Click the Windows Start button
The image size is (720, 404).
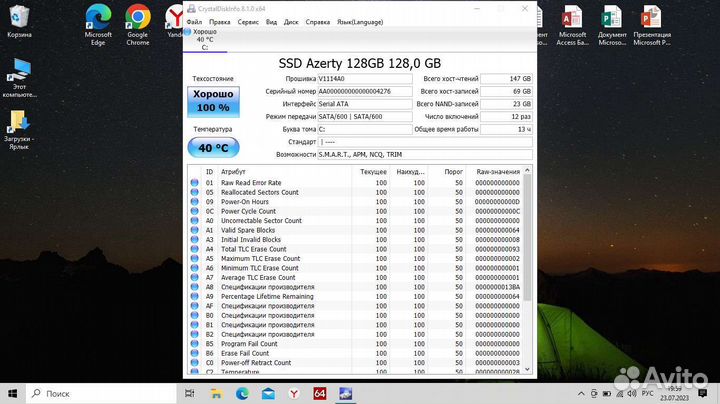pyautogui.click(x=11, y=392)
